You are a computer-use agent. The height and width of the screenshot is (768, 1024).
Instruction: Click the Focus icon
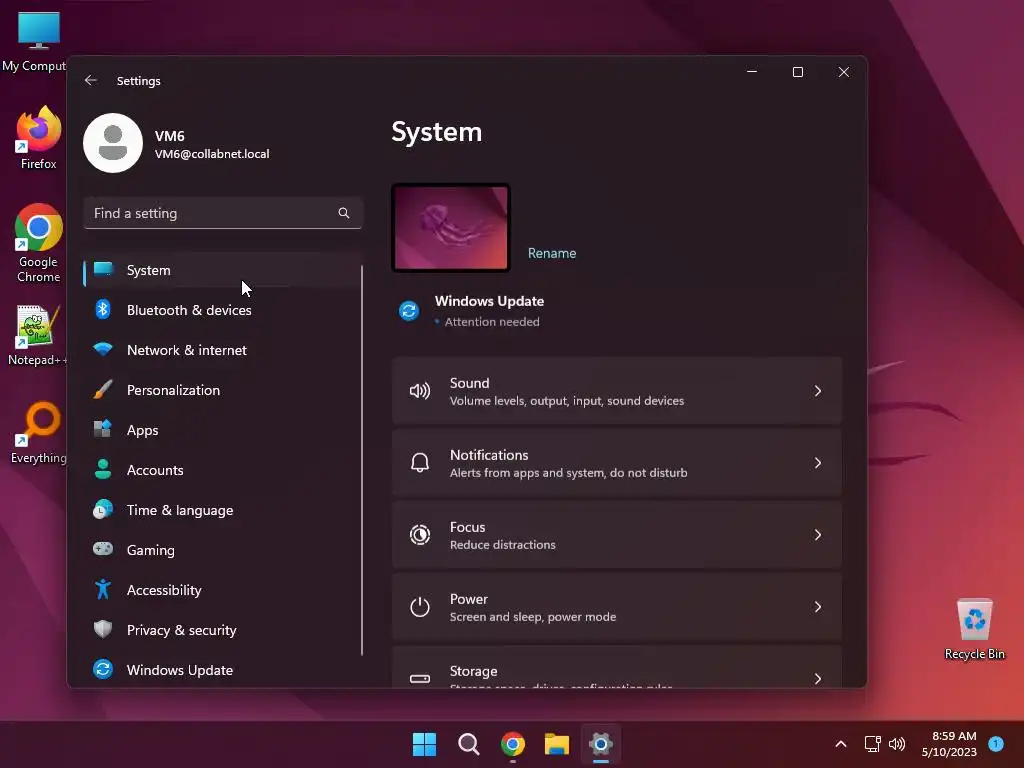420,534
